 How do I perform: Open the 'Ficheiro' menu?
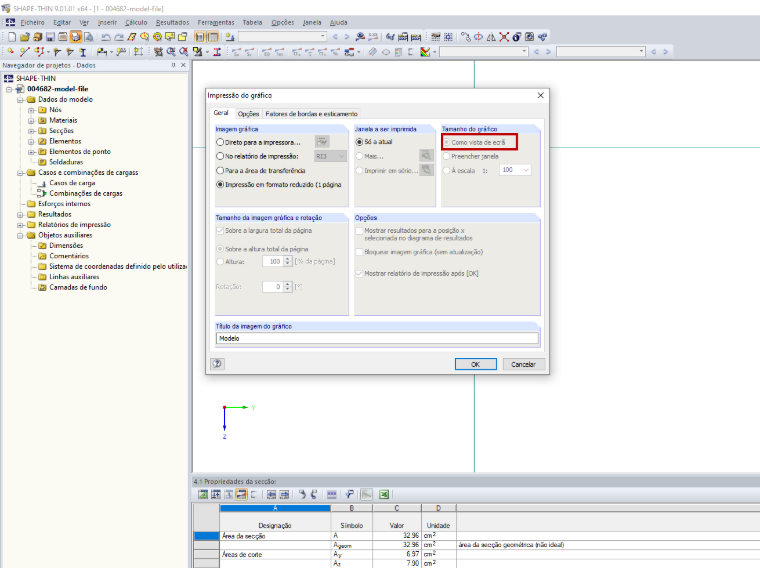pyautogui.click(x=32, y=22)
